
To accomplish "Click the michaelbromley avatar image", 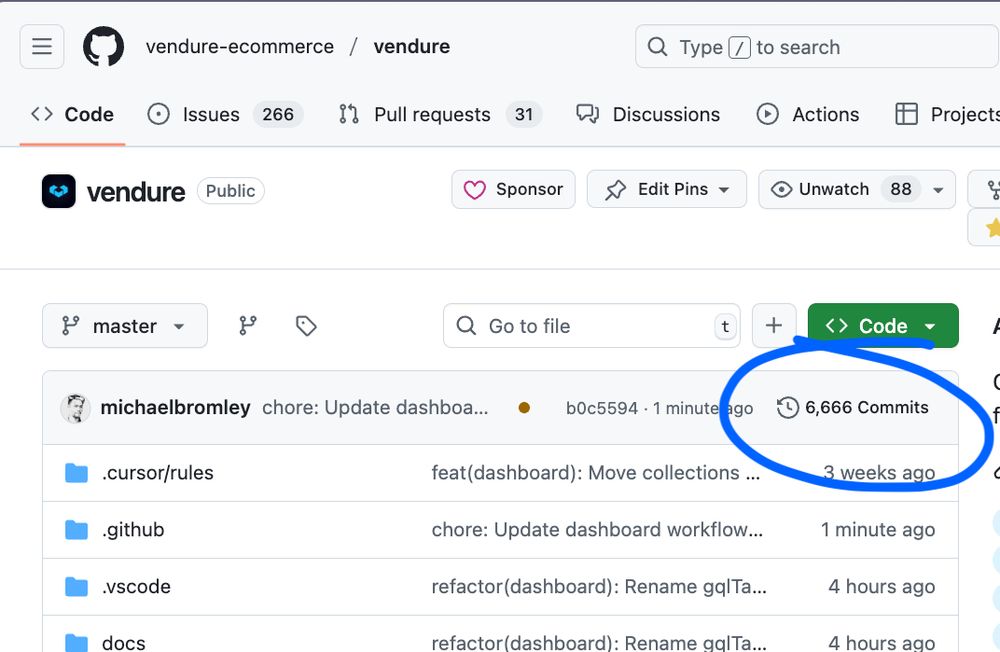I will click(x=75, y=408).
